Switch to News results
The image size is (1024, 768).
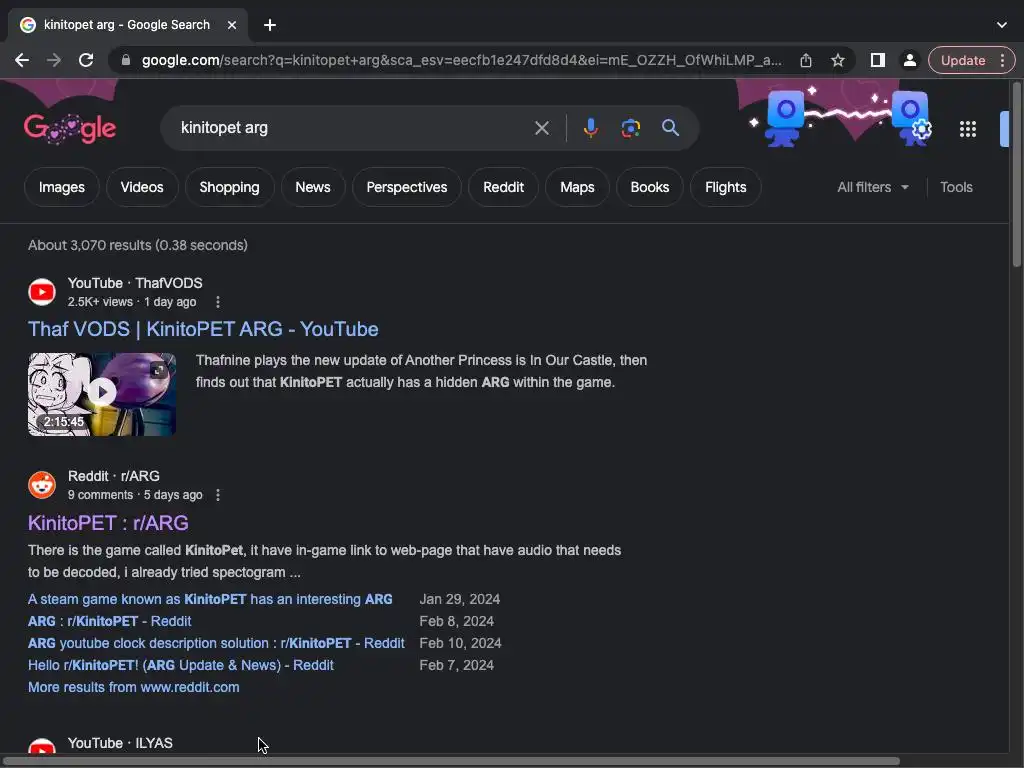pyautogui.click(x=313, y=187)
